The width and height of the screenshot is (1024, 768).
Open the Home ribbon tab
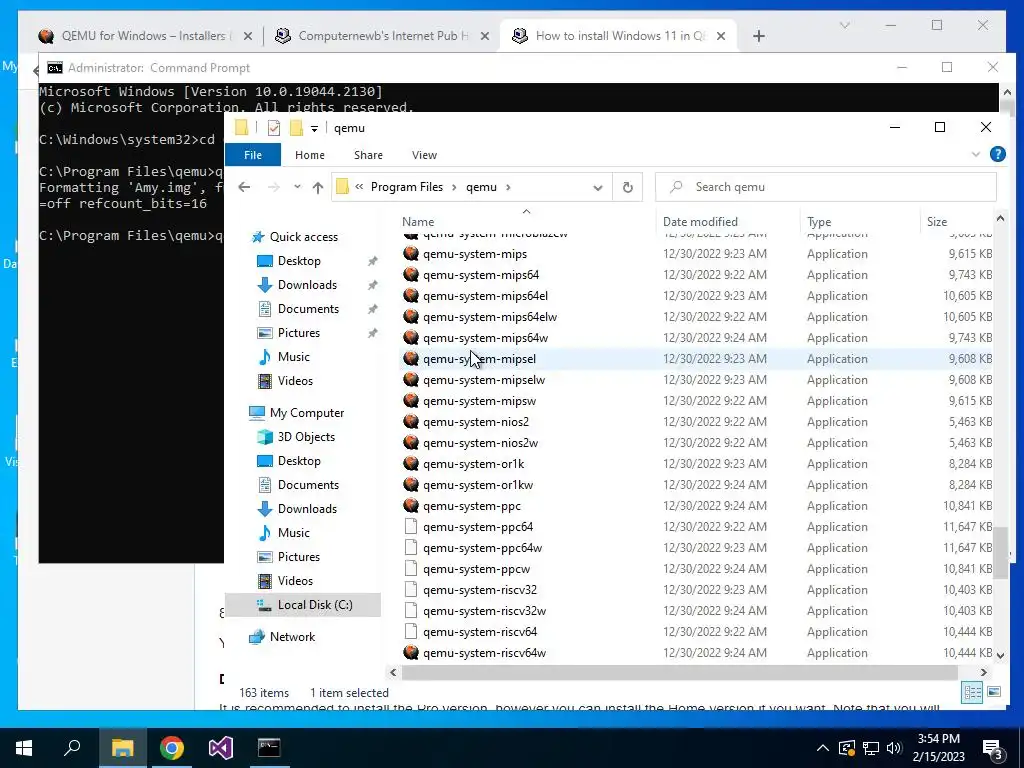[310, 155]
